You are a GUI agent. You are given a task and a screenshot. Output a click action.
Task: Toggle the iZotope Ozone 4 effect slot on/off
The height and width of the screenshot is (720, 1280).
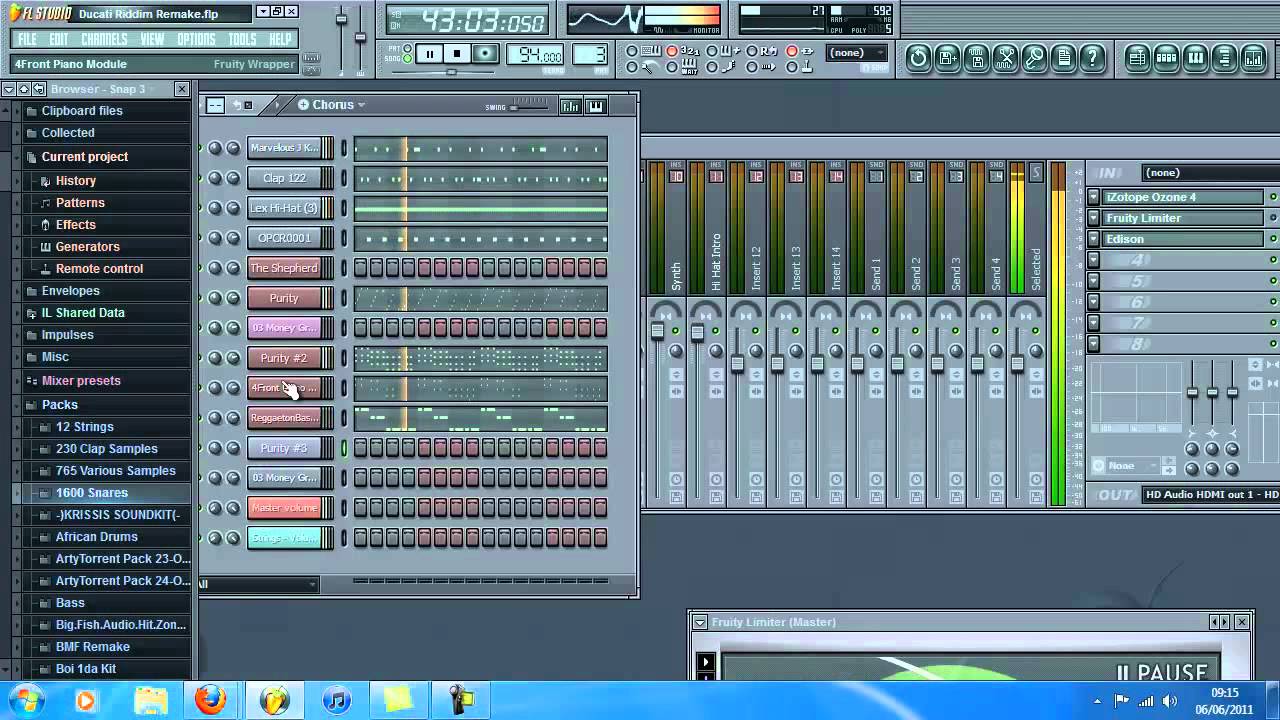point(1273,197)
